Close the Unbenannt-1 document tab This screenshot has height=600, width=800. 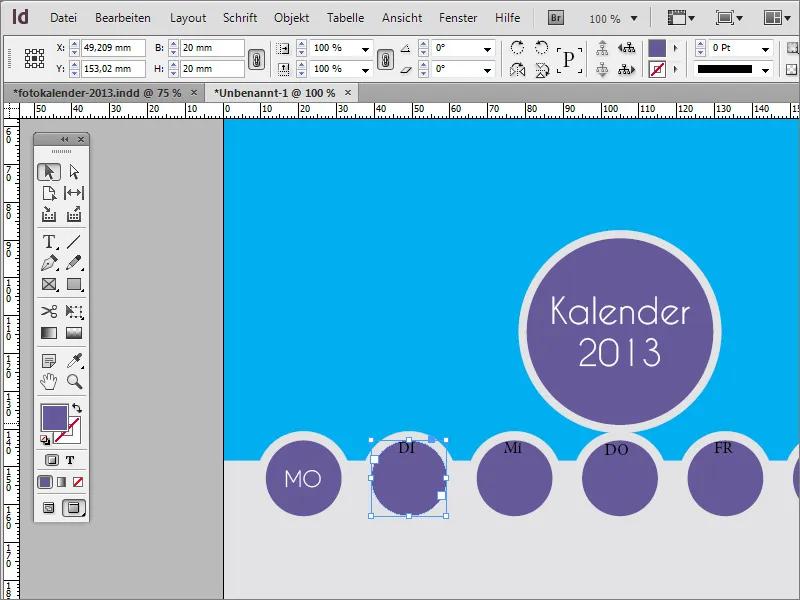348,92
